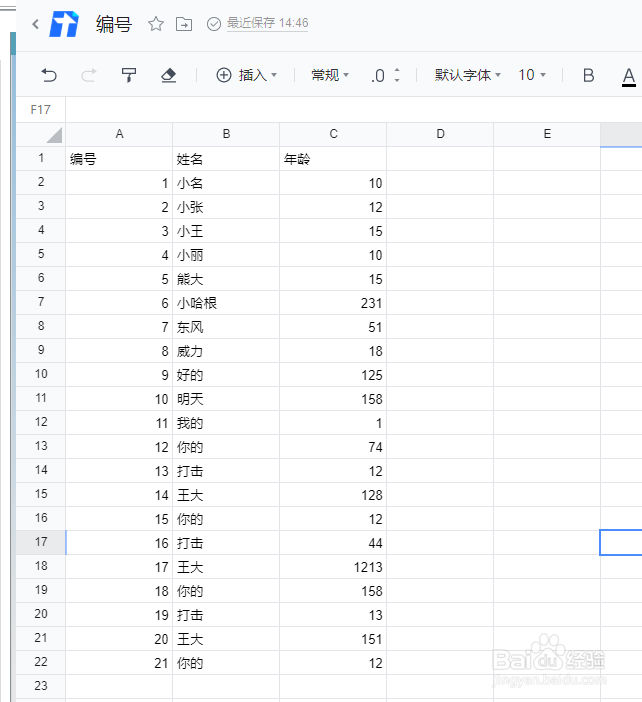Select column D header
642x702 pixels.
click(440, 134)
